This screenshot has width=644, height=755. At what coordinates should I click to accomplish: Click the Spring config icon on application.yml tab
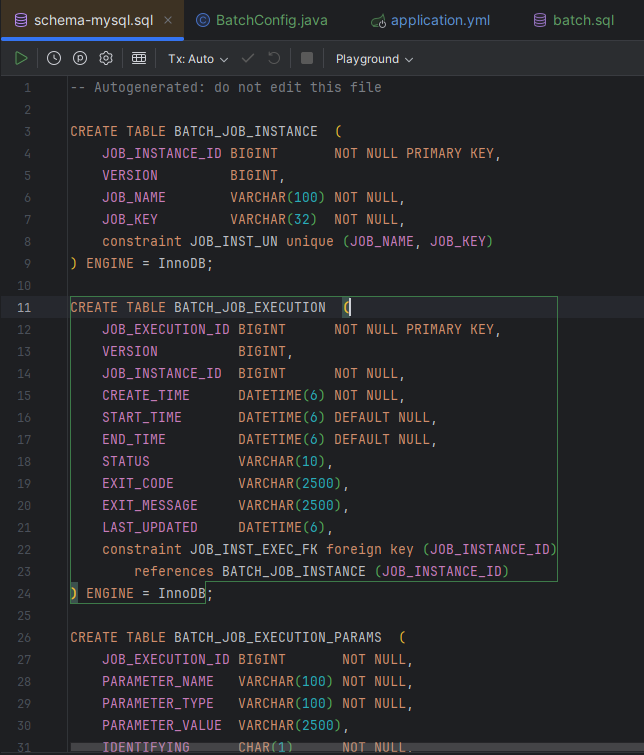(378, 21)
